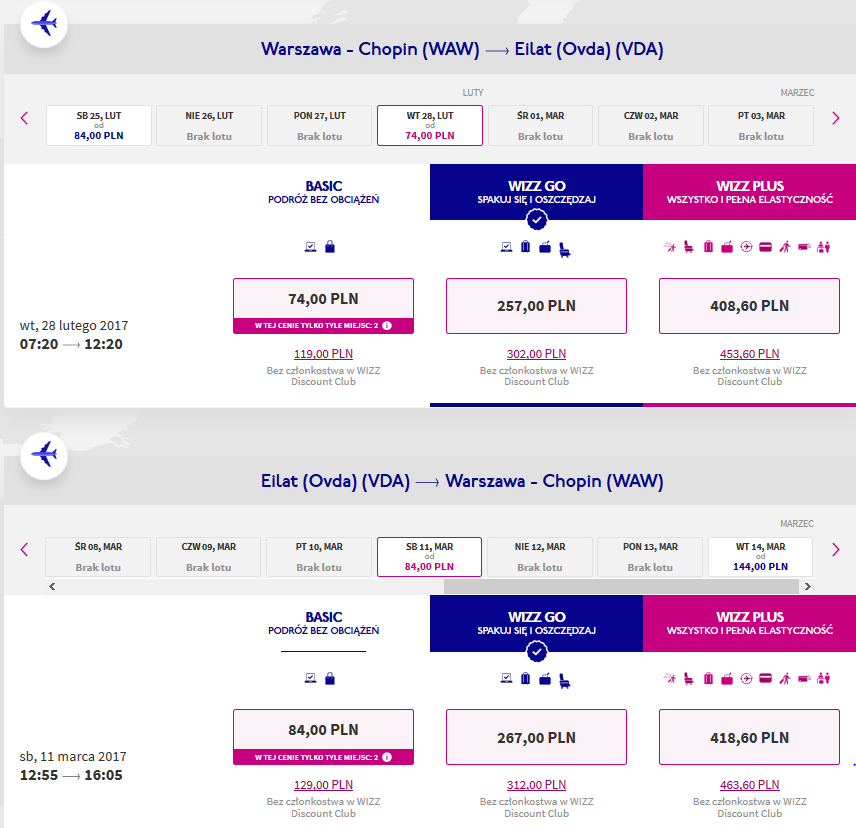Show later outbound dates with right arrow
This screenshot has height=828, width=856.
tap(835, 118)
